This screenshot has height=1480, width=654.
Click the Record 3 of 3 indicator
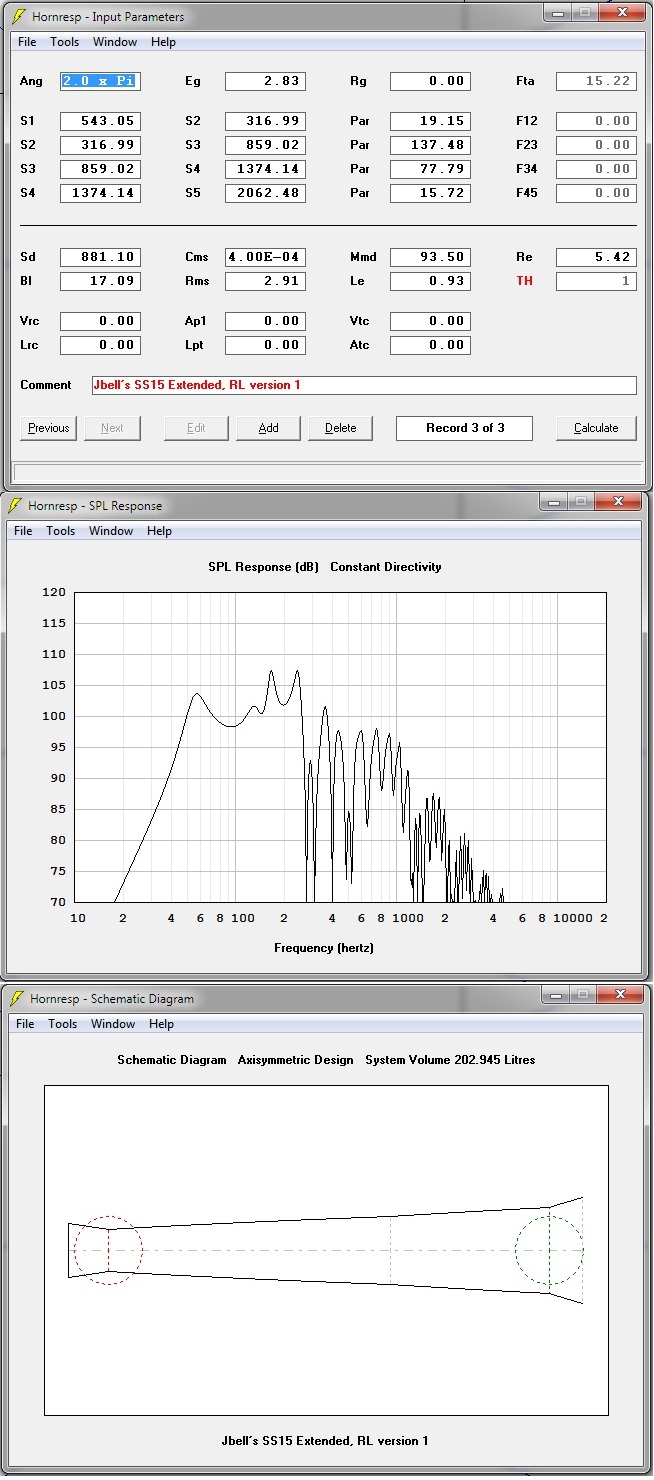tap(465, 428)
